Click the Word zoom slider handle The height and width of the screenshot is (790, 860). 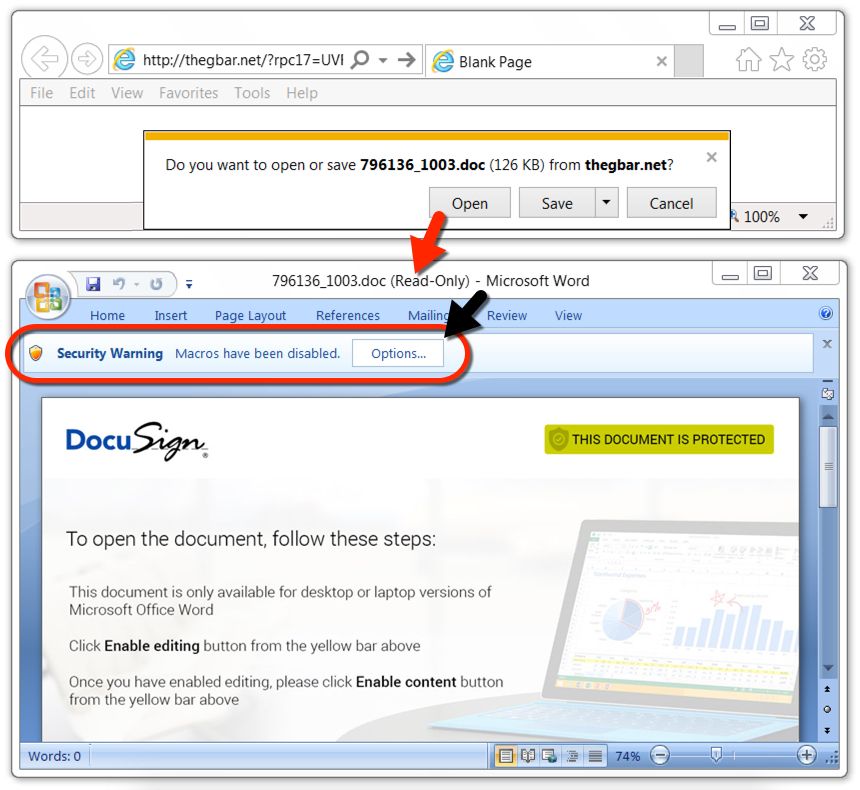pyautogui.click(x=716, y=755)
